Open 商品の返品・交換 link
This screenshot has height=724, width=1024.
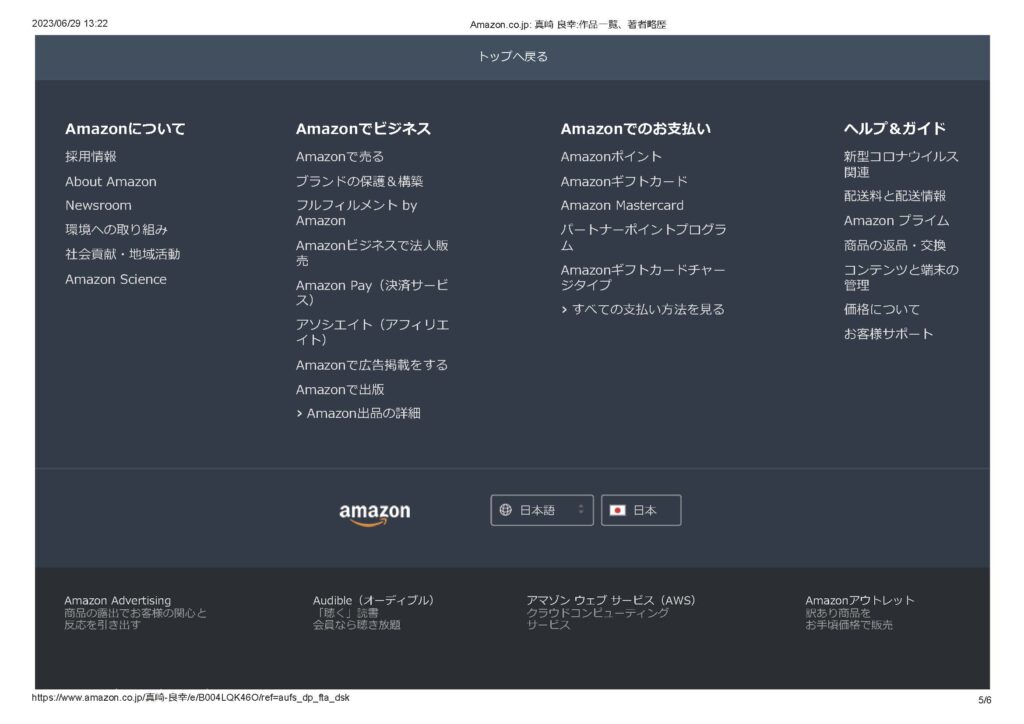(x=894, y=246)
